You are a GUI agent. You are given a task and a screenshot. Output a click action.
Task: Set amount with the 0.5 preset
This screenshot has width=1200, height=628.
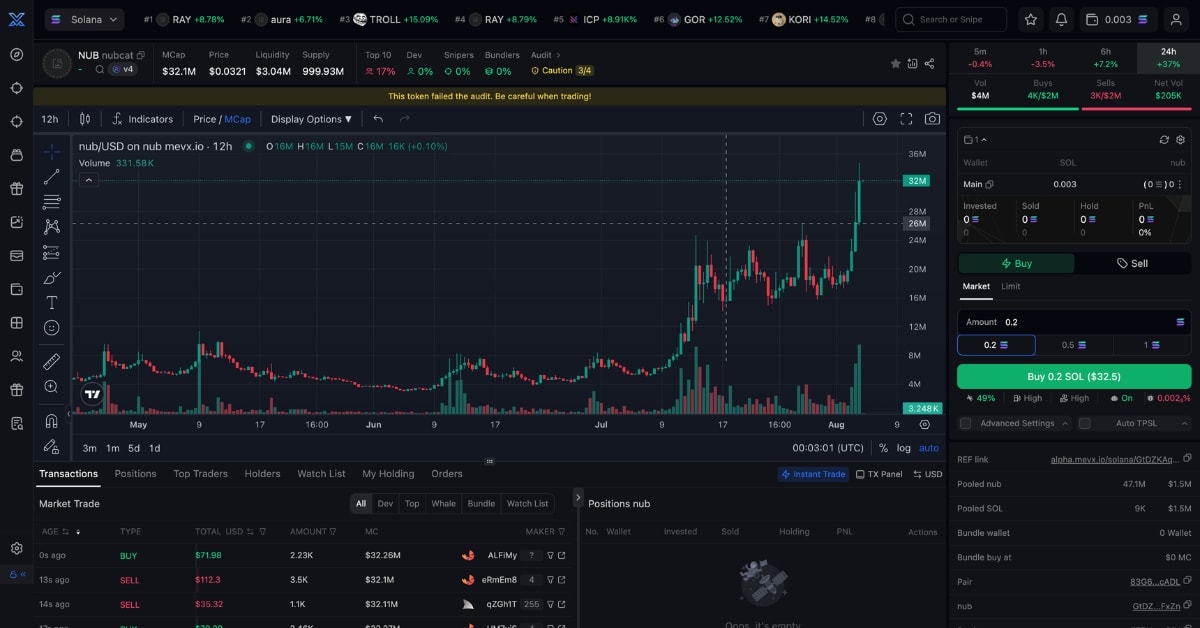1073,344
